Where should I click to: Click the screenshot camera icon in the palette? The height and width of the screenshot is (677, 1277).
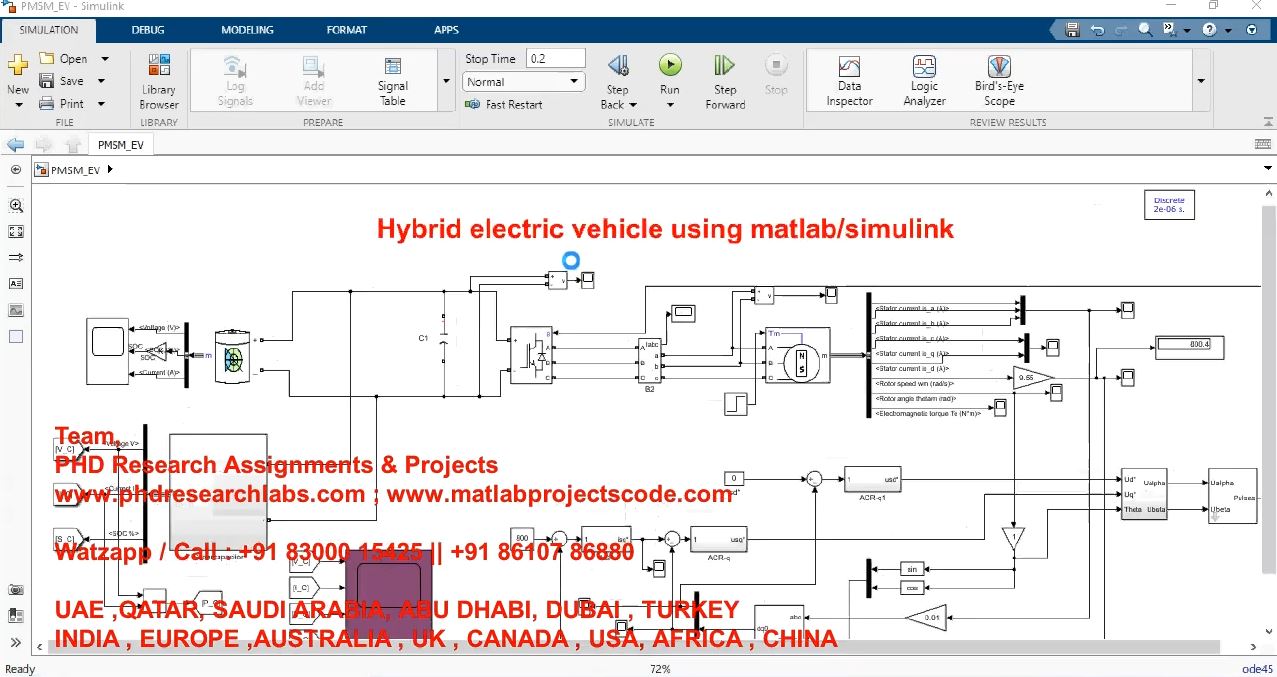(16, 590)
